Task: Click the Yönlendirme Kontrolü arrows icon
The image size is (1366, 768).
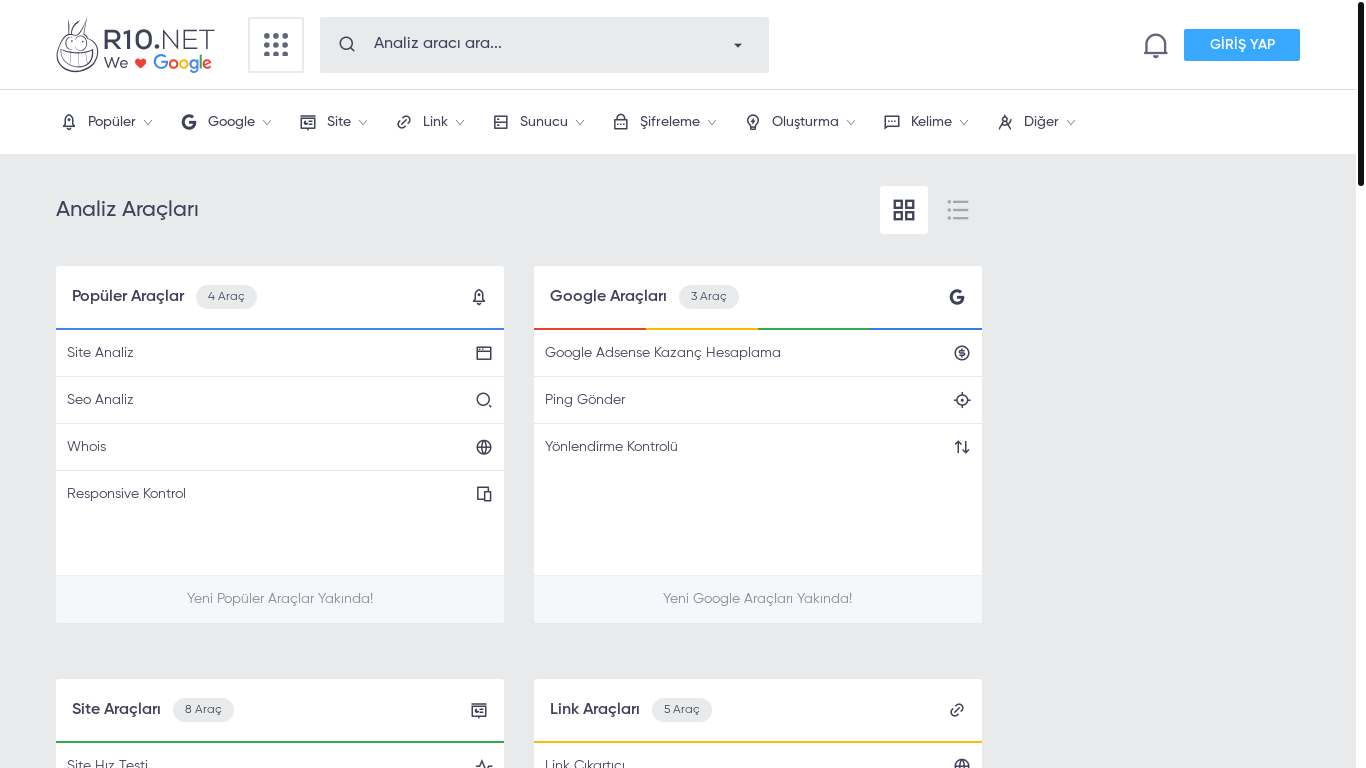Action: tap(962, 447)
